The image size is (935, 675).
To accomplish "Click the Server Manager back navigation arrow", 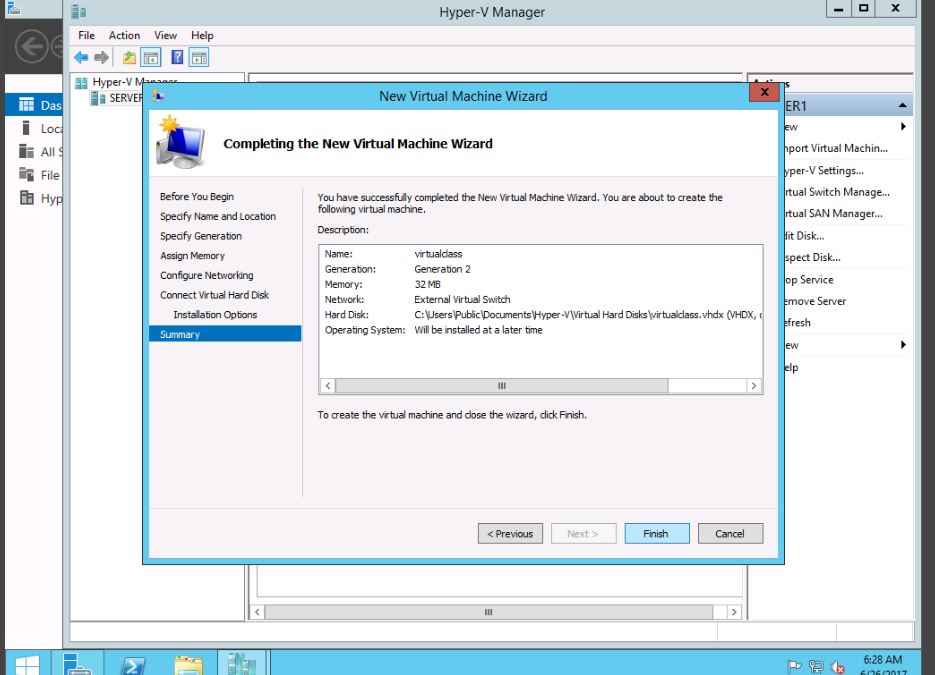I will [31, 46].
